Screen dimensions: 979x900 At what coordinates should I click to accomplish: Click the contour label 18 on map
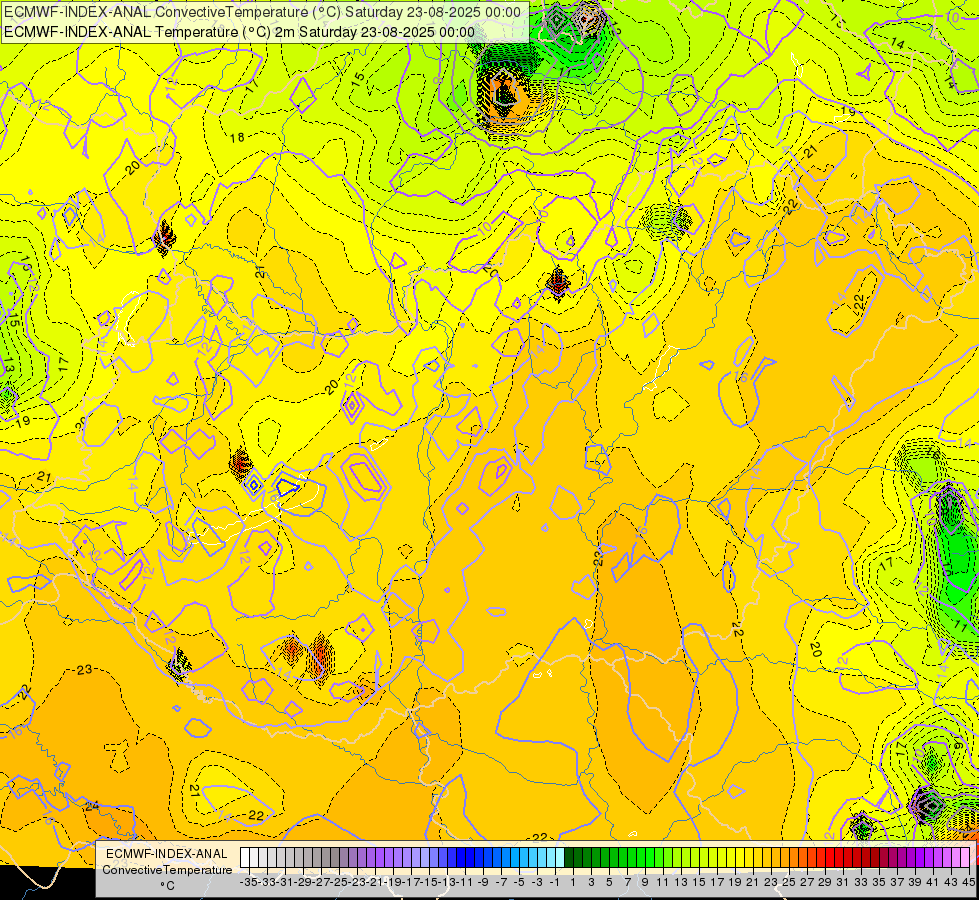237,138
